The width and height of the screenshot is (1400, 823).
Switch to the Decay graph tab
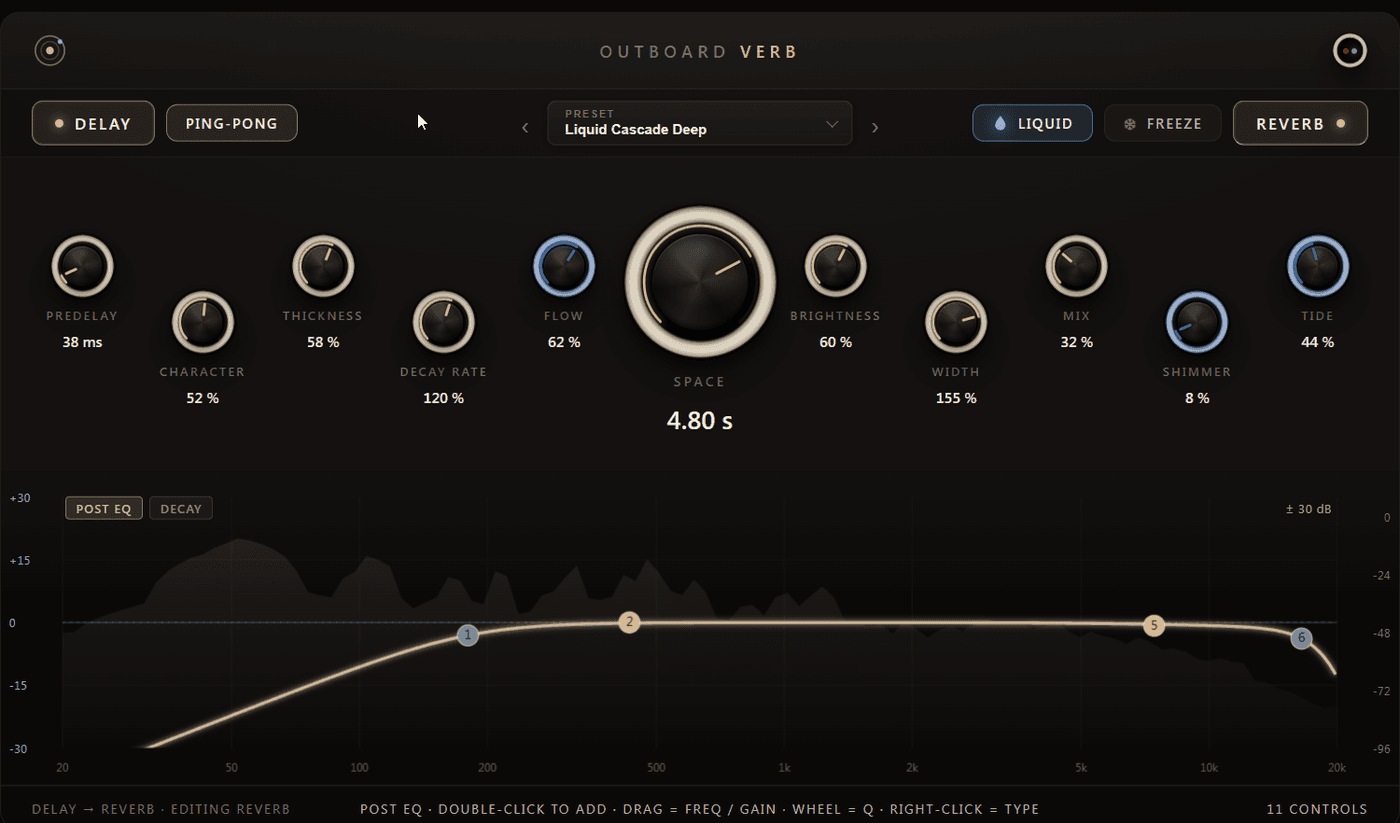[x=181, y=508]
